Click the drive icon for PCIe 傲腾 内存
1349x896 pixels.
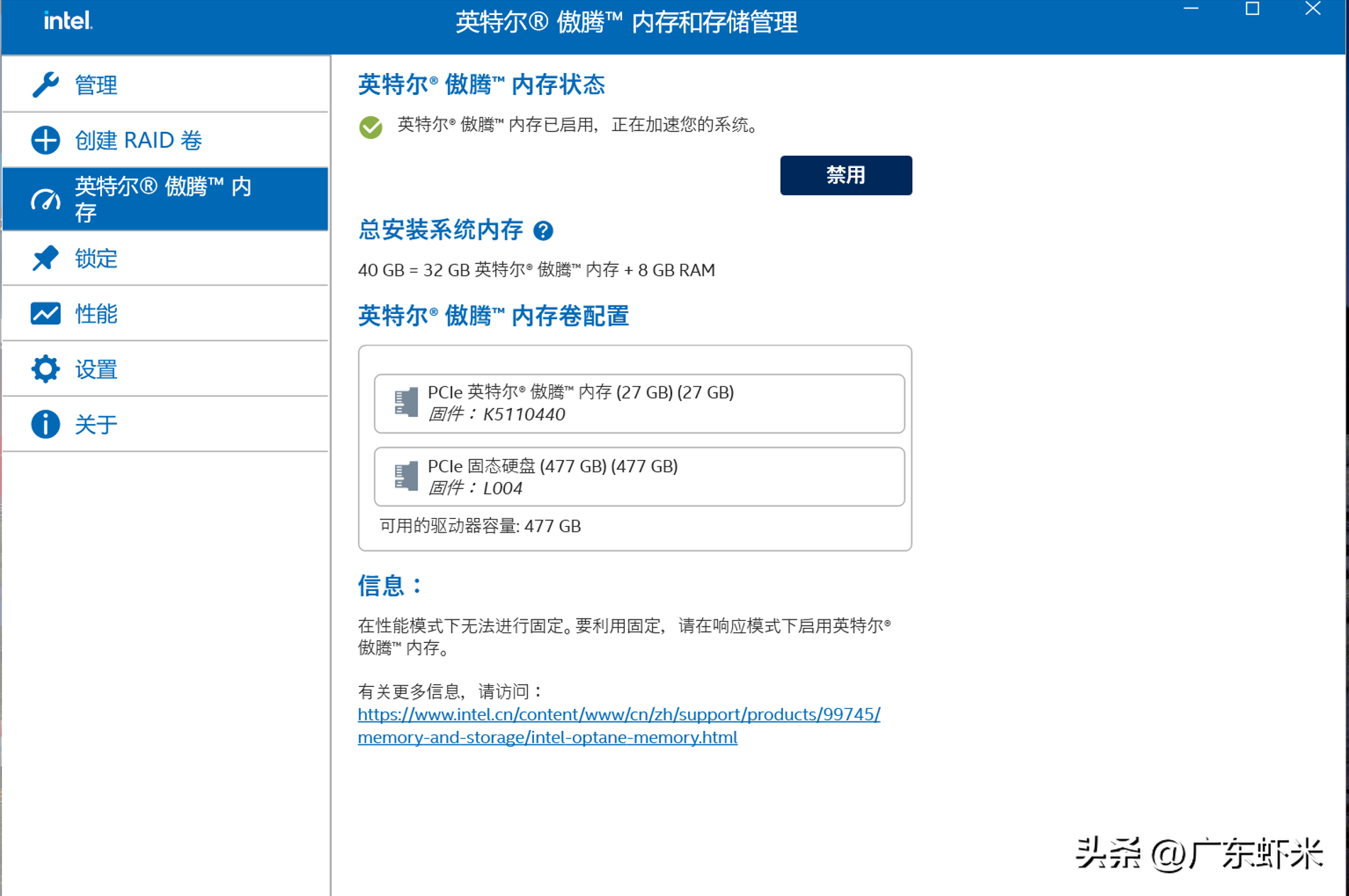(406, 403)
